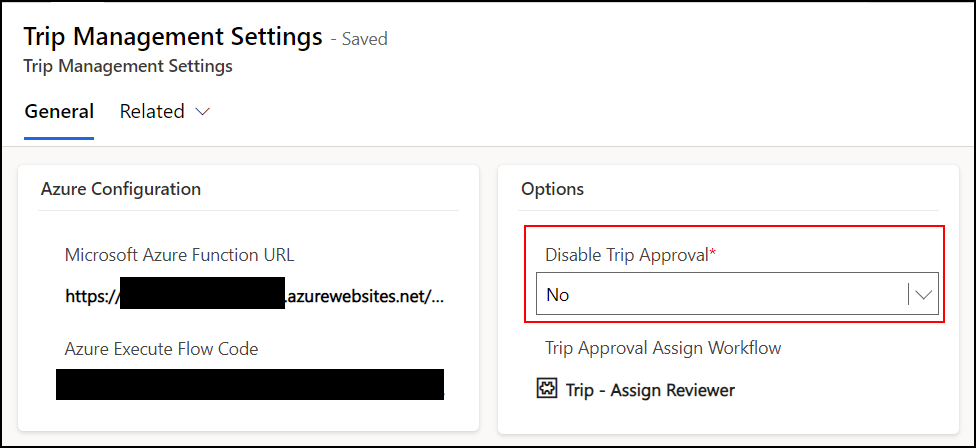The image size is (976, 448).
Task: Click the red required asterisk
Action: click(x=713, y=254)
